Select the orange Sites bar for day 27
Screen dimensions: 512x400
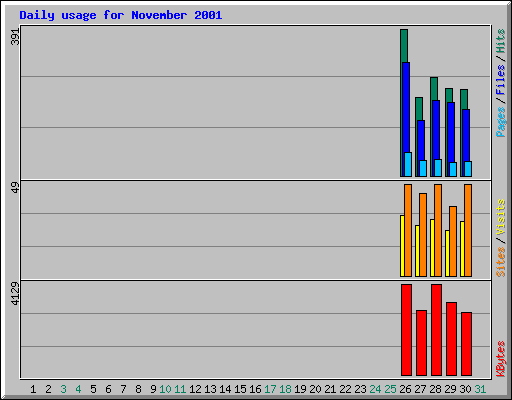click(x=423, y=235)
